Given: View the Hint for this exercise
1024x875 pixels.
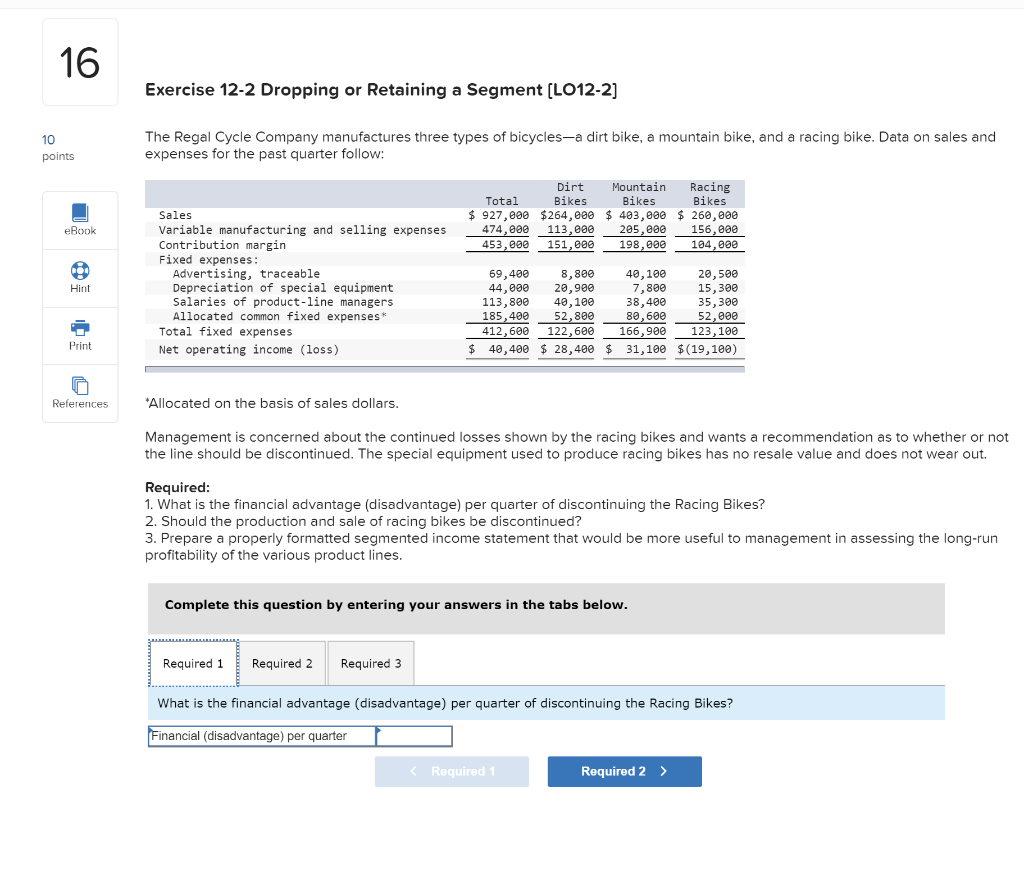Looking at the screenshot, I should [x=80, y=278].
